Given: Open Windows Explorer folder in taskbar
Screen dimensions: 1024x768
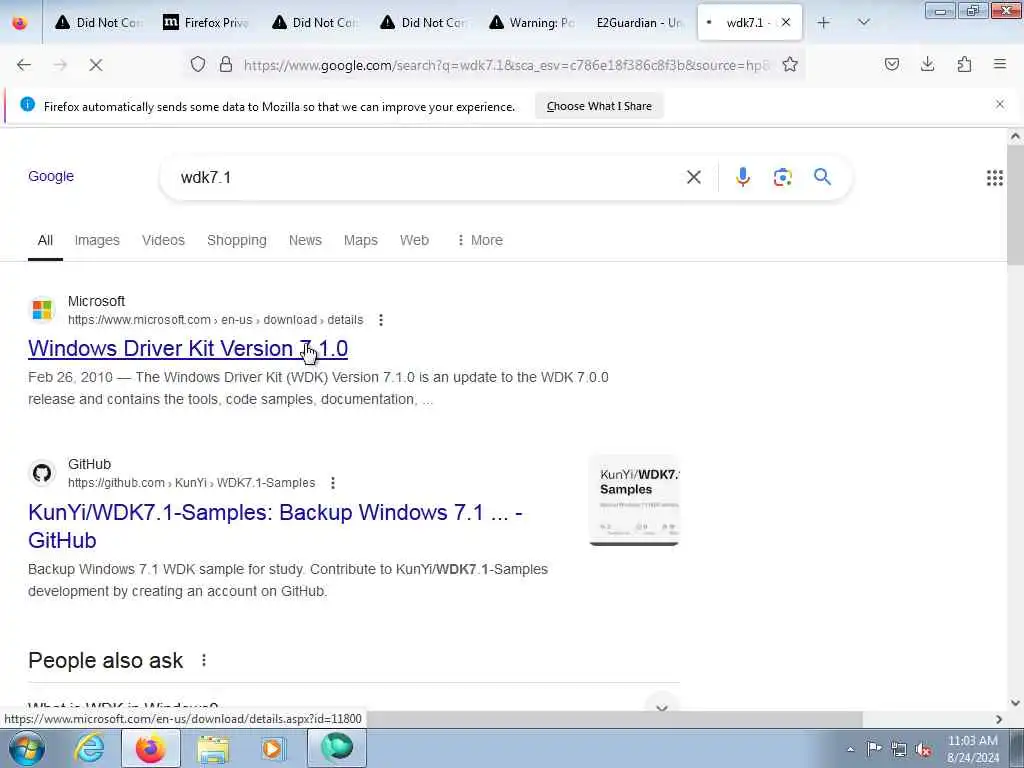Looking at the screenshot, I should pyautogui.click(x=213, y=749).
